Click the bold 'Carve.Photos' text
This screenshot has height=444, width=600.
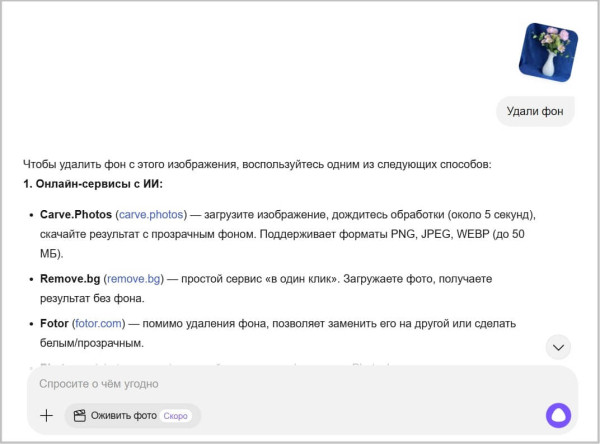tap(76, 214)
